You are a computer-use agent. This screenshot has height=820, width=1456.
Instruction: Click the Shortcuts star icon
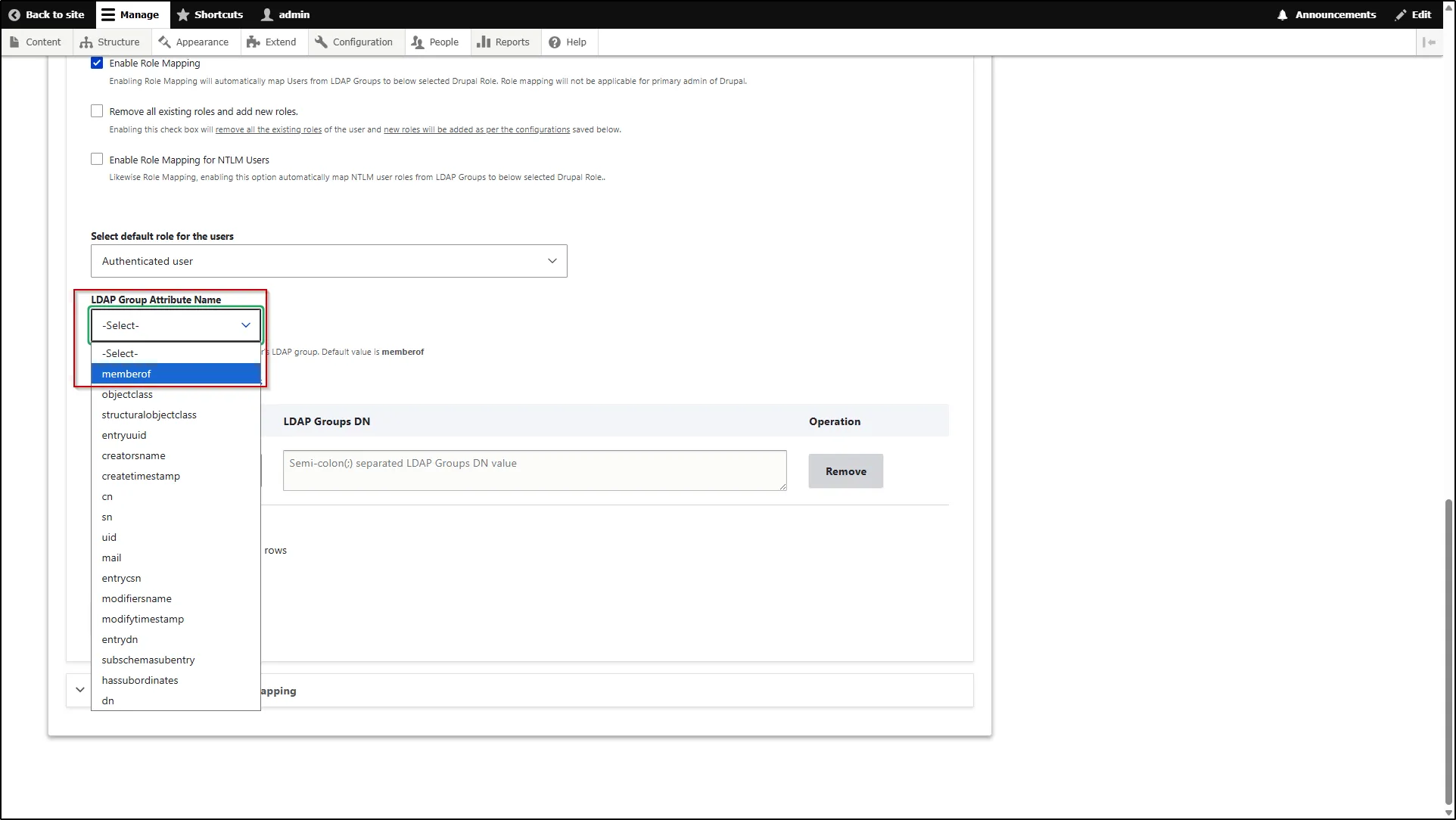[183, 14]
